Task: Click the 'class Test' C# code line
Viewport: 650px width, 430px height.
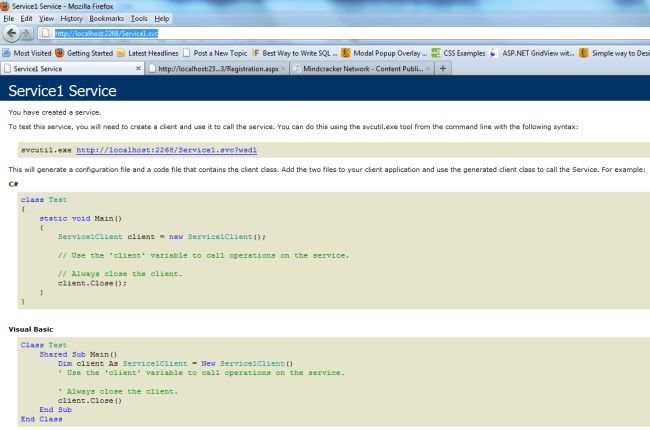Action: tap(44, 200)
